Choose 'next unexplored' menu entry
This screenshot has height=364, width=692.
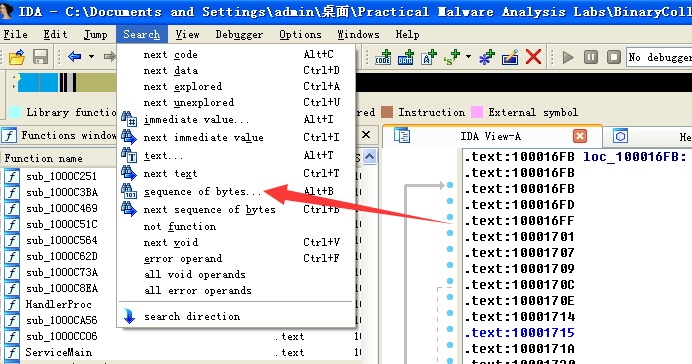(236, 102)
